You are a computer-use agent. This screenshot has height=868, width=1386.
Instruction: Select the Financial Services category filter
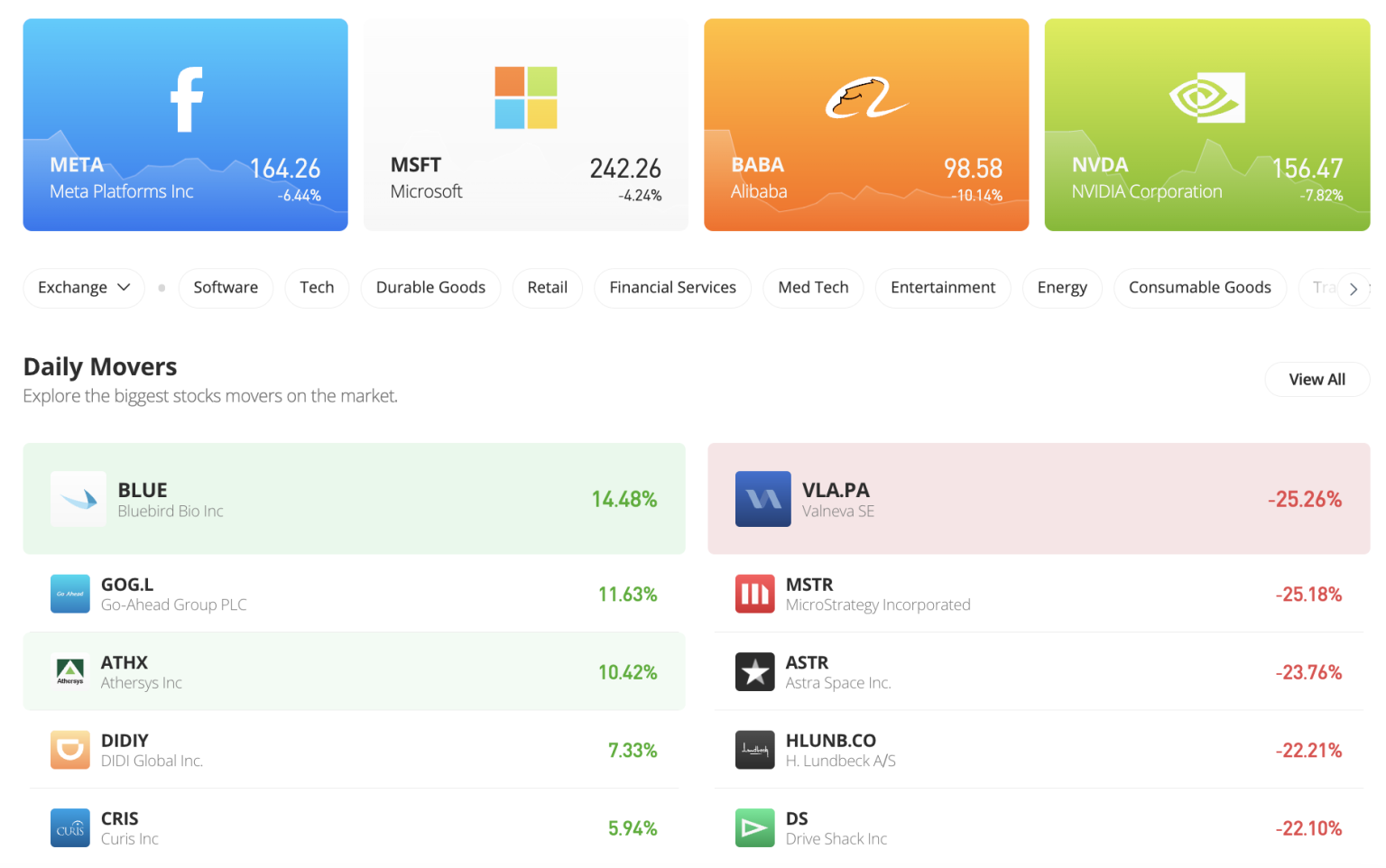tap(672, 288)
